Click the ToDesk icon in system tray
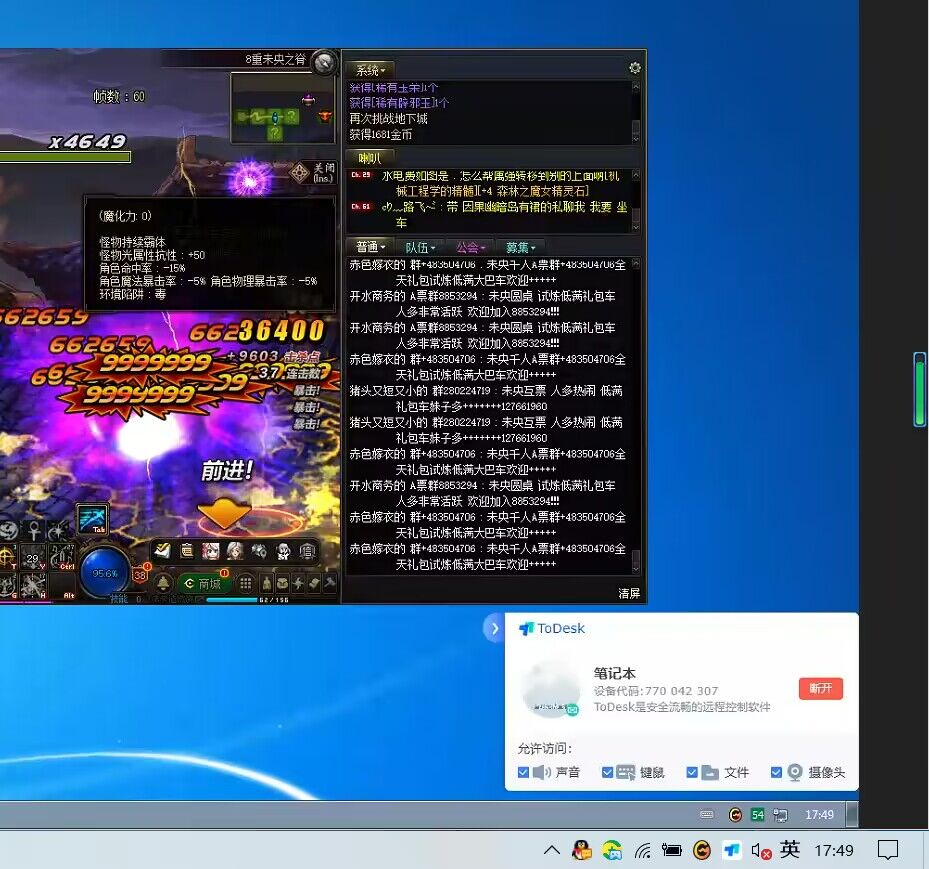This screenshot has width=929, height=869. tap(732, 851)
